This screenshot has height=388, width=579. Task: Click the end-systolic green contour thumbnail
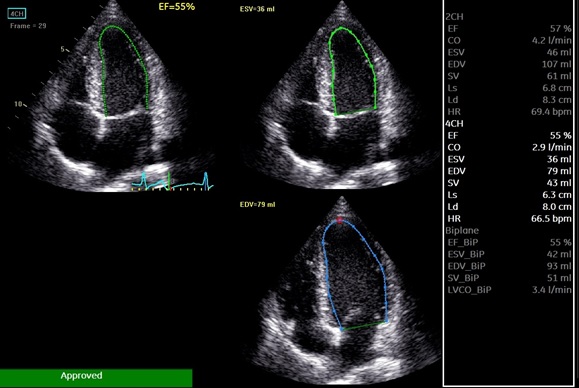click(x=342, y=95)
